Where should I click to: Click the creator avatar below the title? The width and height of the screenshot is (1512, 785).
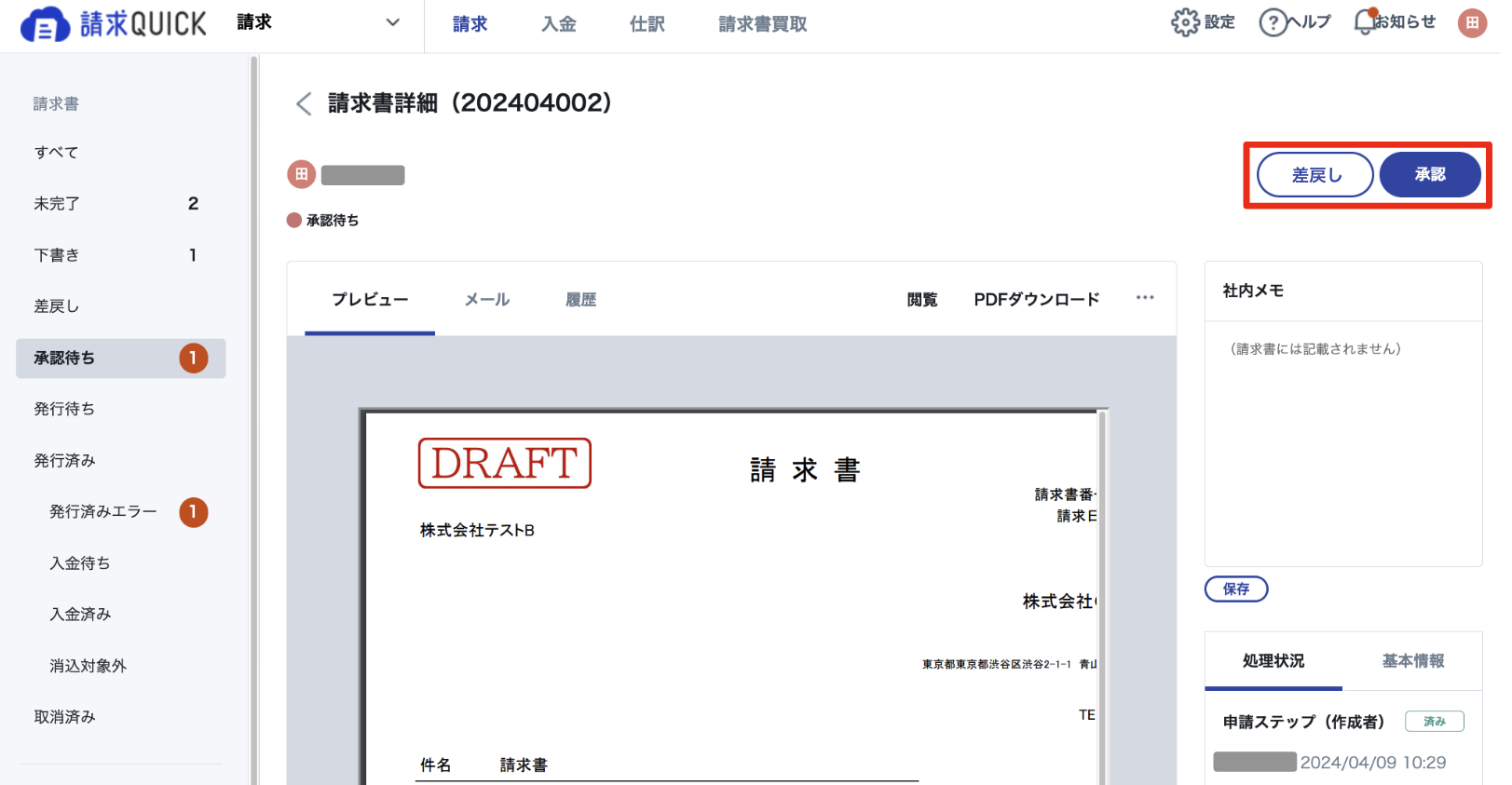pyautogui.click(x=301, y=174)
